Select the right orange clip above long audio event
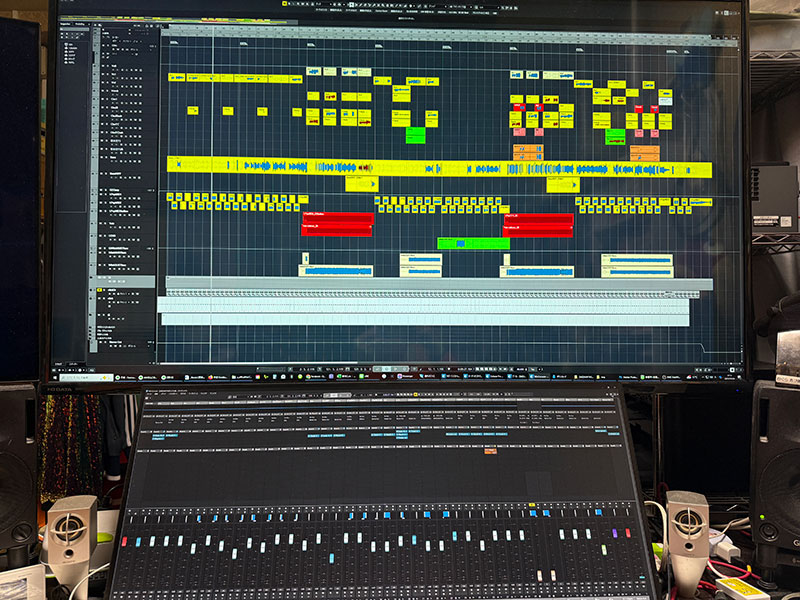The height and width of the screenshot is (600, 800). [x=644, y=153]
